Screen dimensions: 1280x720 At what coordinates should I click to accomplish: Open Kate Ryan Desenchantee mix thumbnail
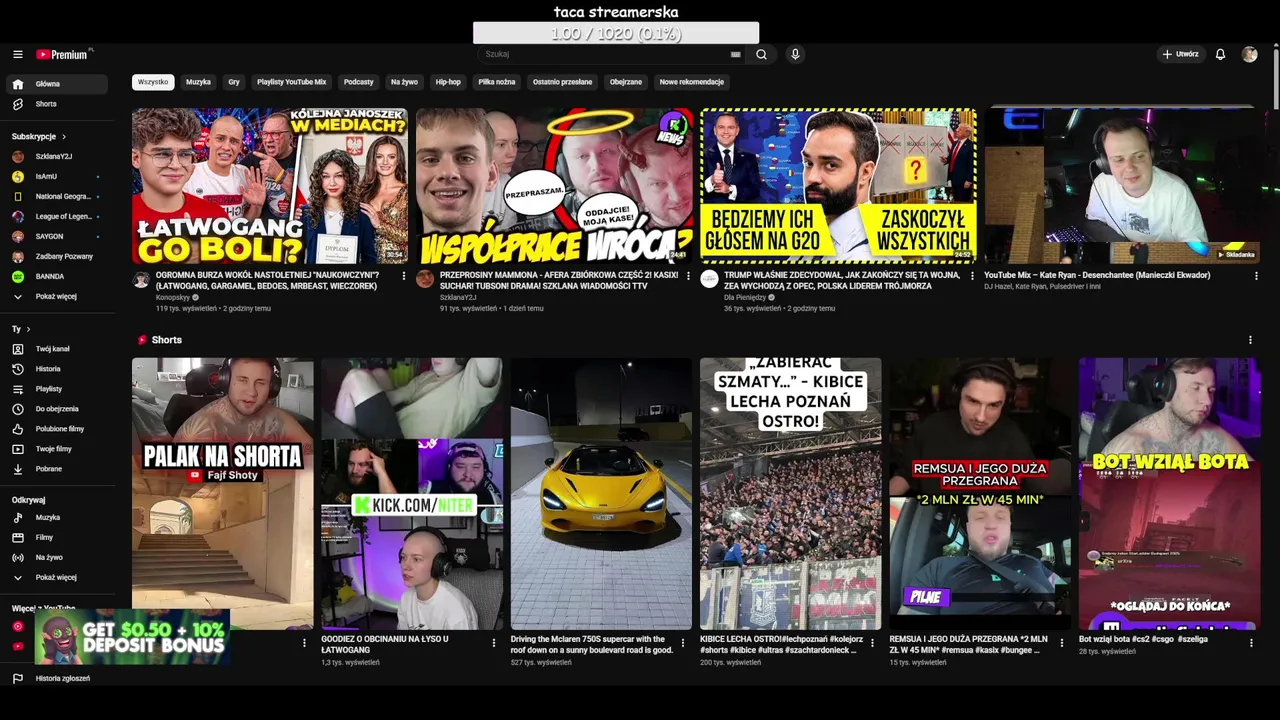tap(1122, 186)
